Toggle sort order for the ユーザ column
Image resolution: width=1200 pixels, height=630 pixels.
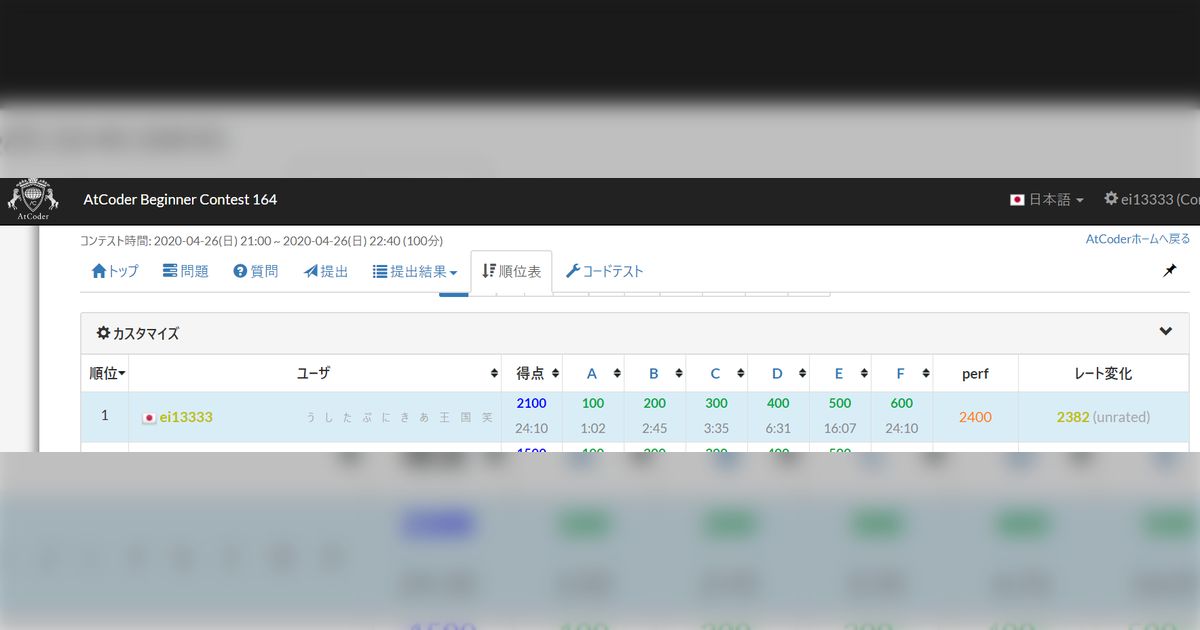(x=494, y=372)
